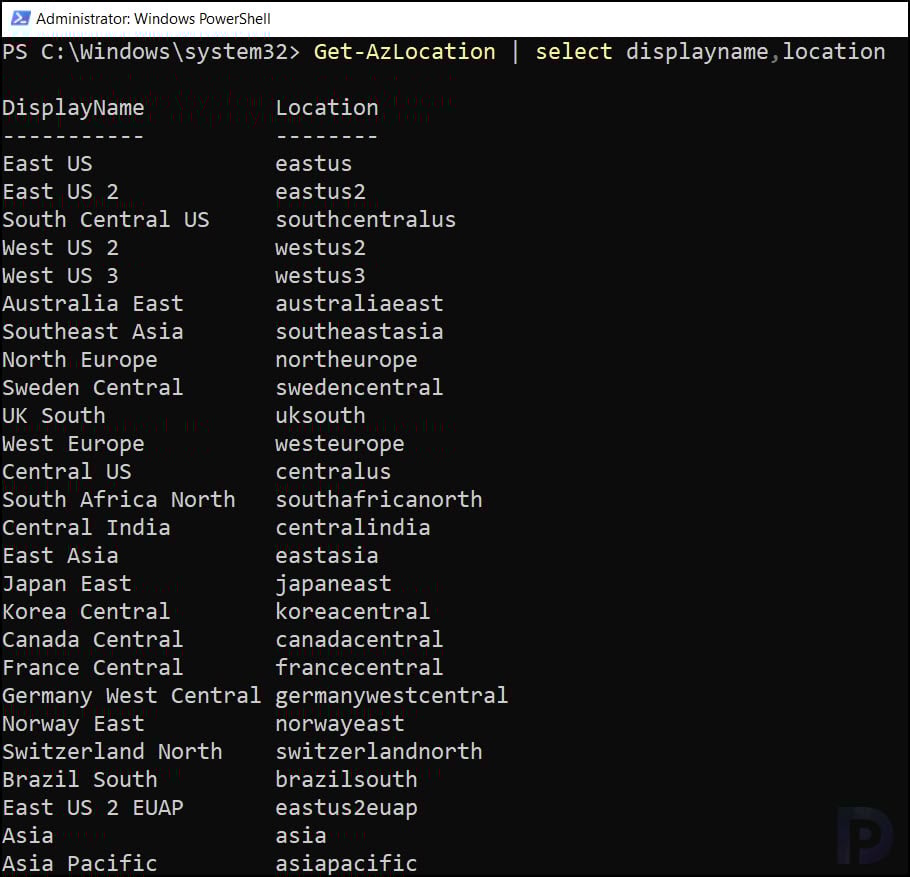Viewport: 910px width, 877px height.
Task: Click the 'Korea Central' display name
Action: pyautogui.click(x=86, y=612)
